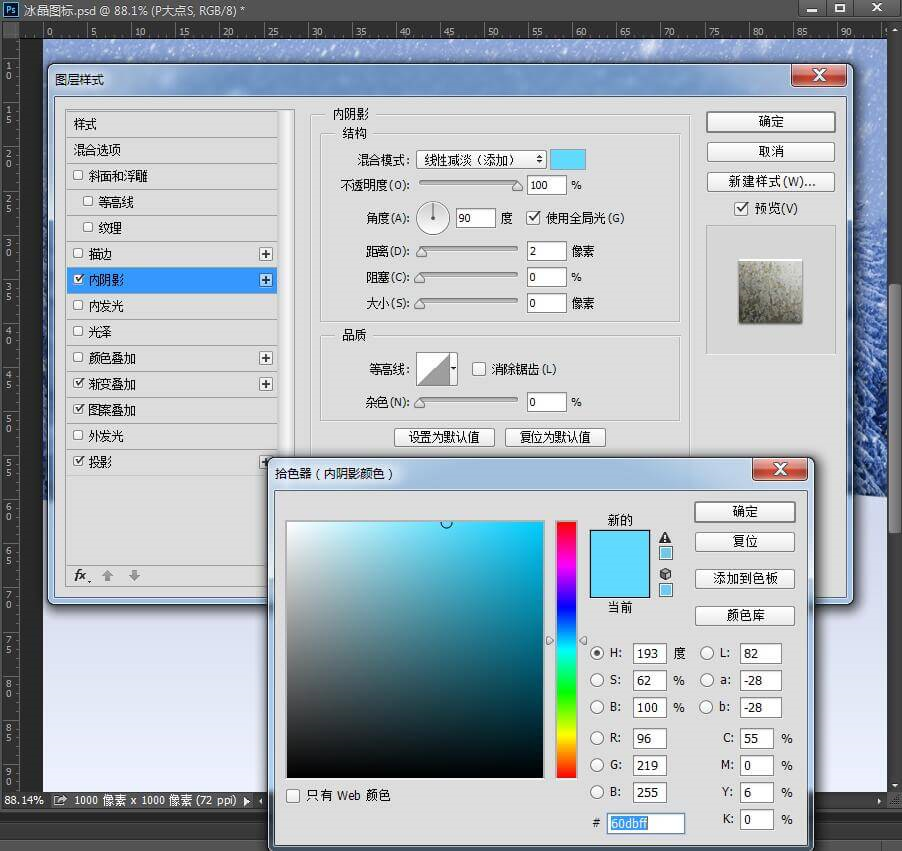
Task: Click the out-of-gamut warning triangle icon
Action: pyautogui.click(x=666, y=538)
